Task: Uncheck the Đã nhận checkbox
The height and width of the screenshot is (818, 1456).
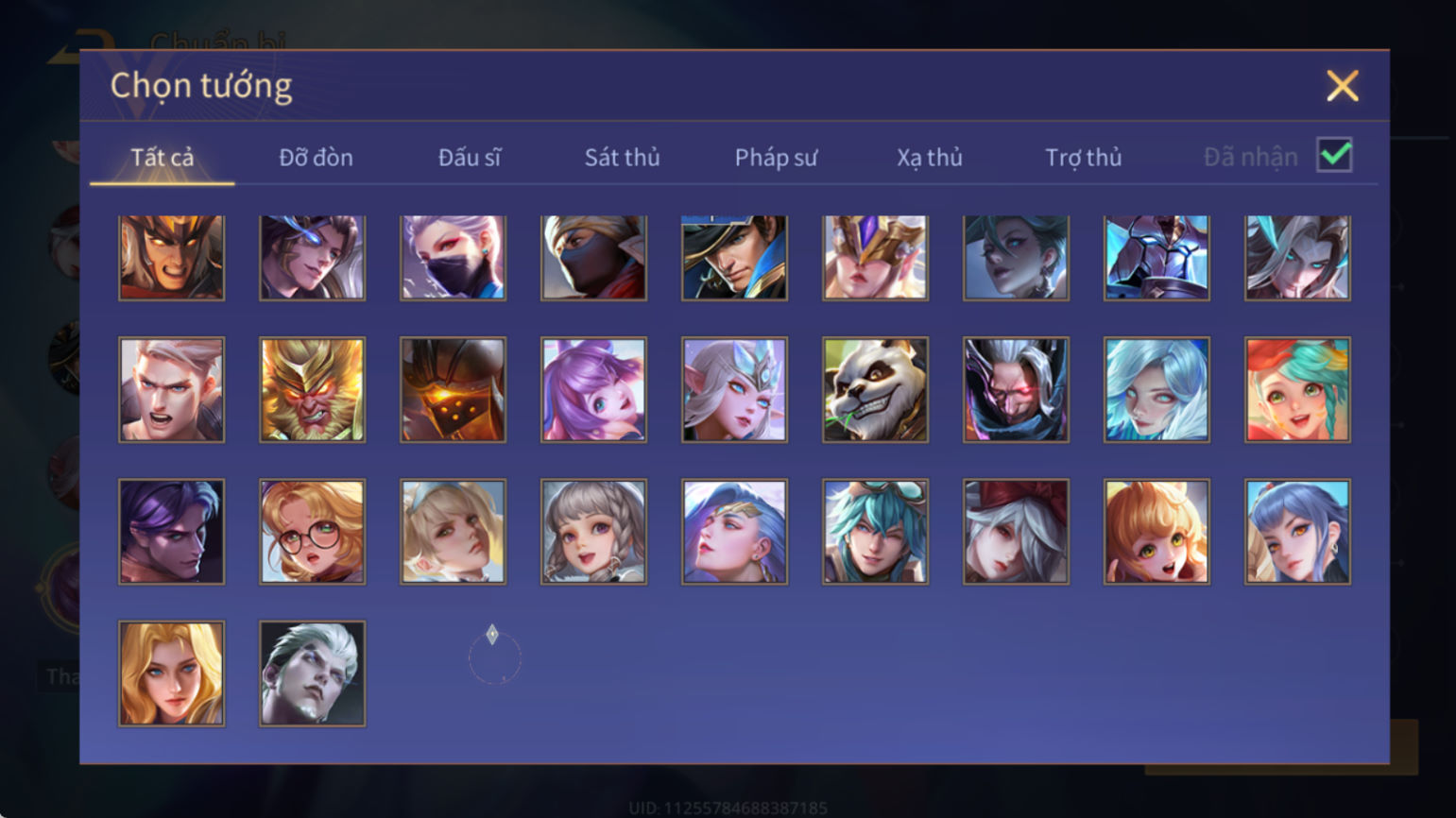Action: click(1334, 155)
